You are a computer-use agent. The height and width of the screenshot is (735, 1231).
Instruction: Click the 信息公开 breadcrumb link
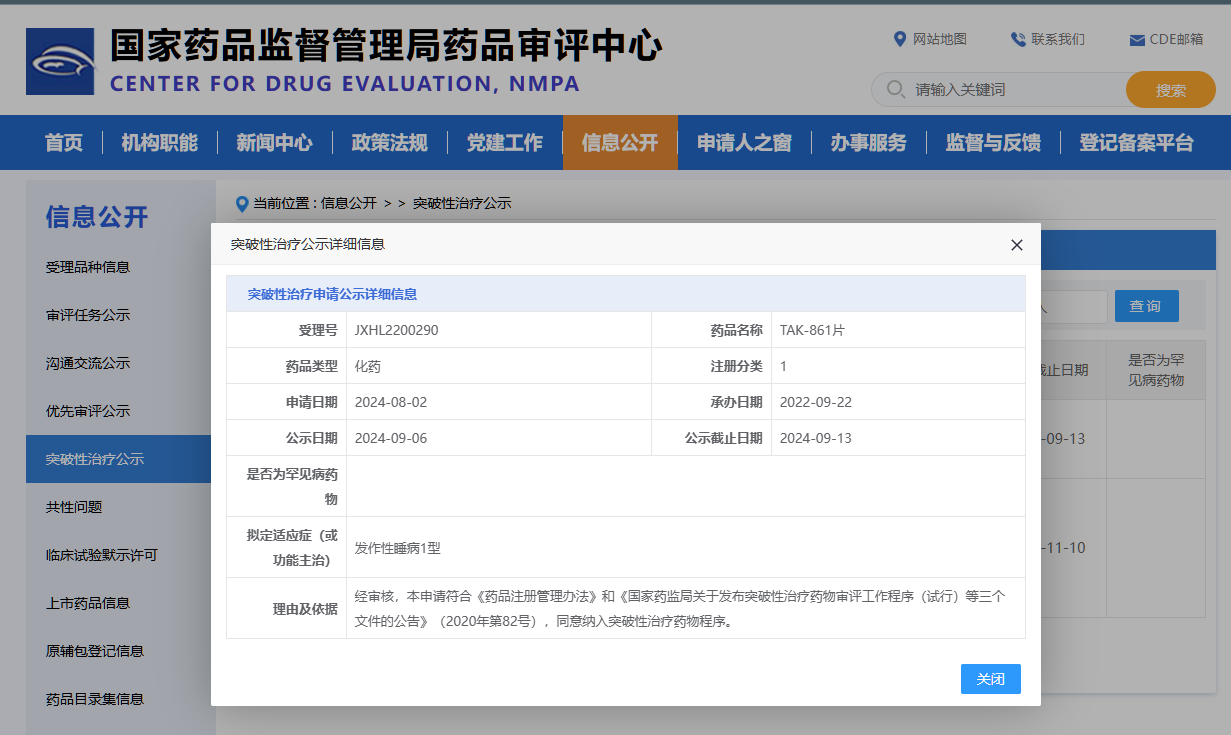tap(348, 203)
